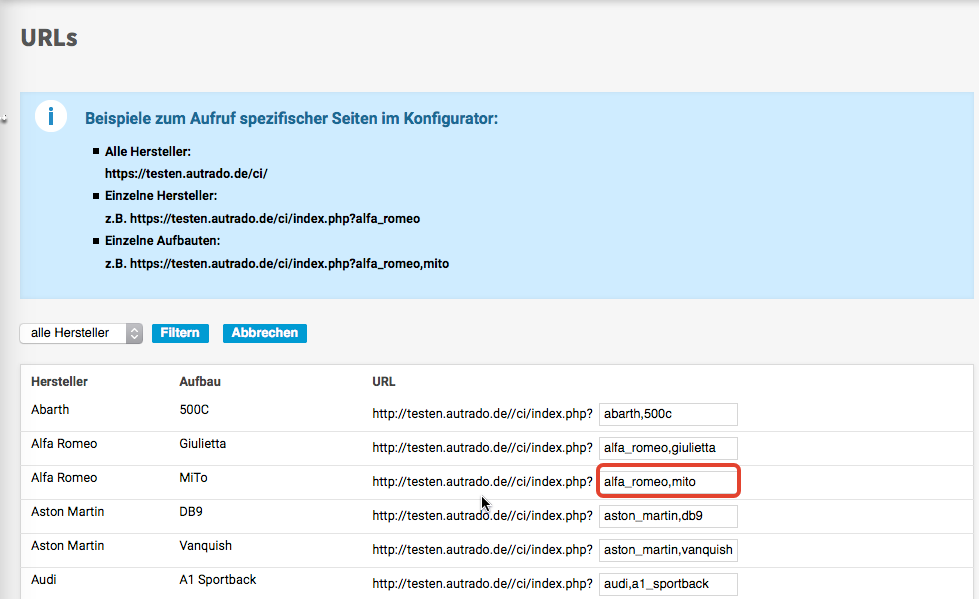Click the Aufbau column header
Viewport: 979px width, 599px height.
coord(199,382)
